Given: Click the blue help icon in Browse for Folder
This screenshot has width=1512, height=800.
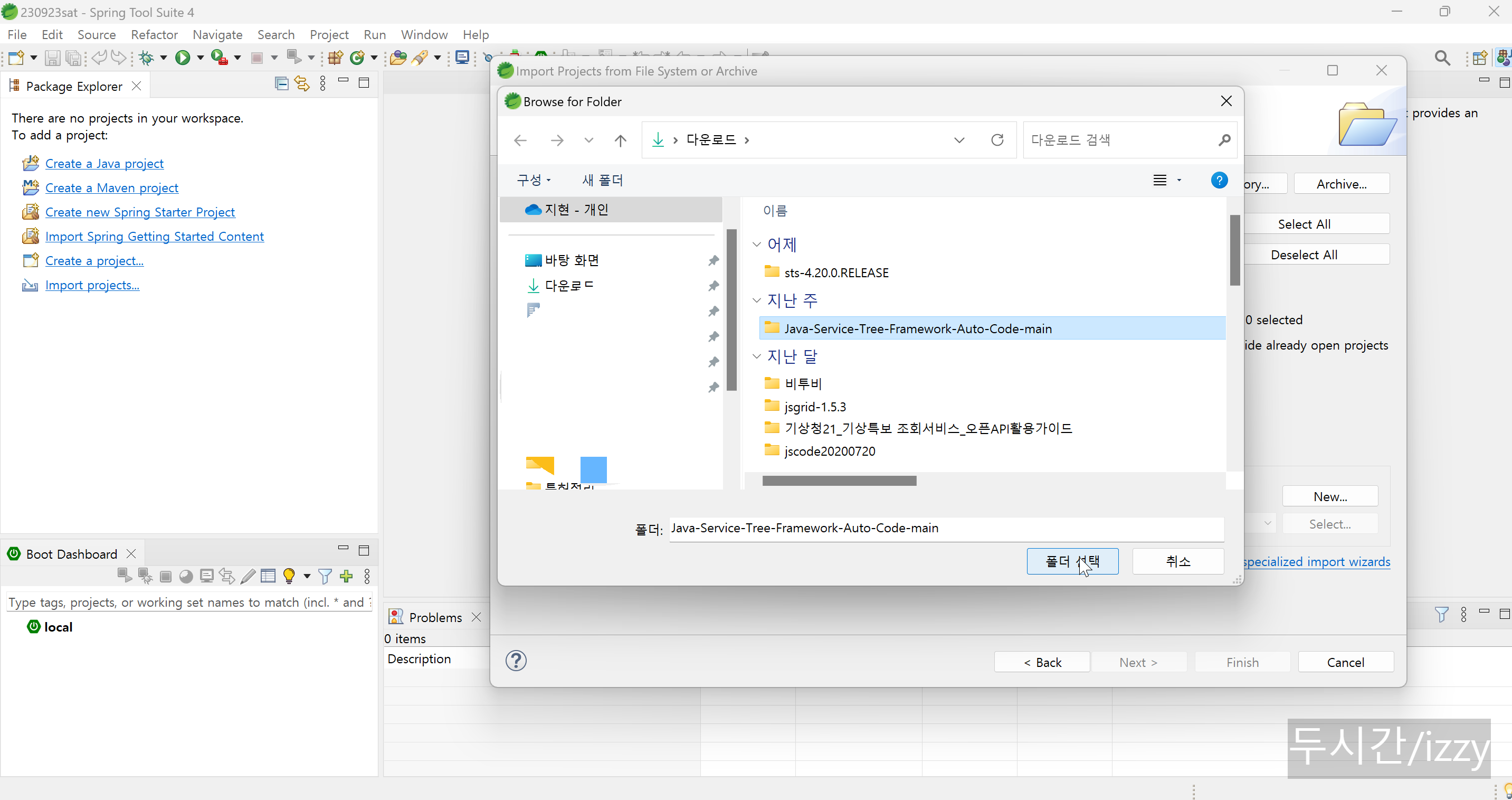Looking at the screenshot, I should 1219,180.
